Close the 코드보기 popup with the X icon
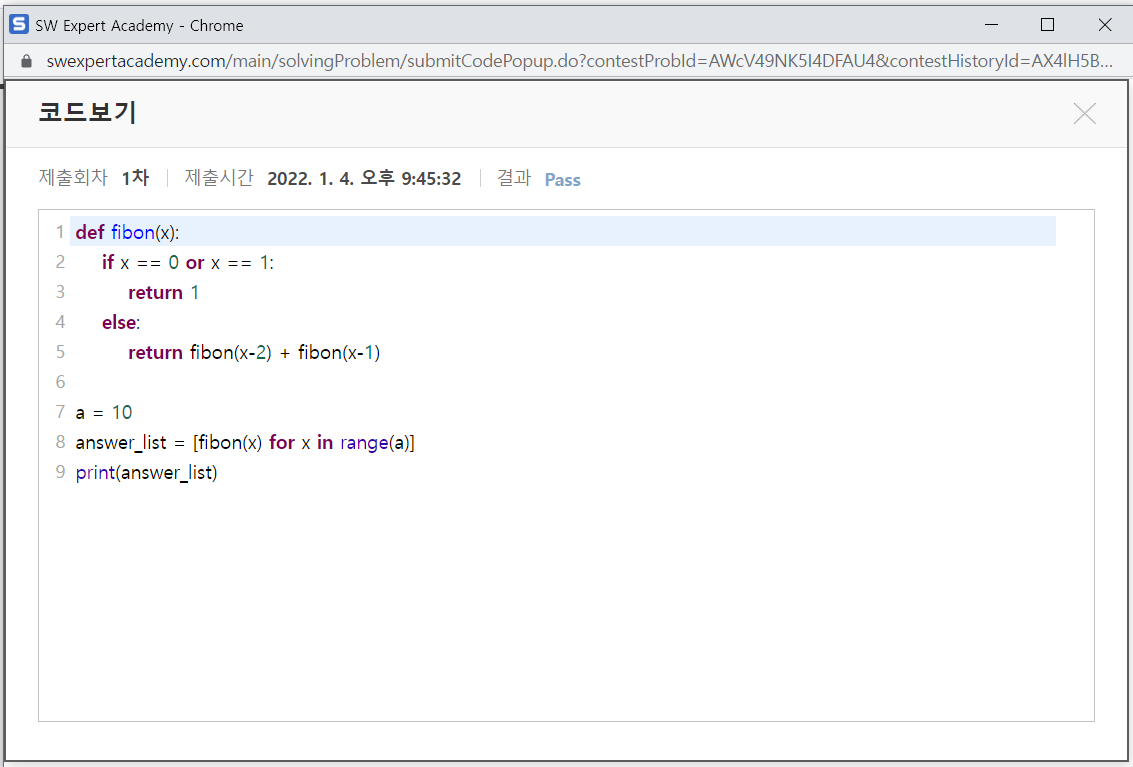This screenshot has width=1133, height=767. pyautogui.click(x=1084, y=113)
